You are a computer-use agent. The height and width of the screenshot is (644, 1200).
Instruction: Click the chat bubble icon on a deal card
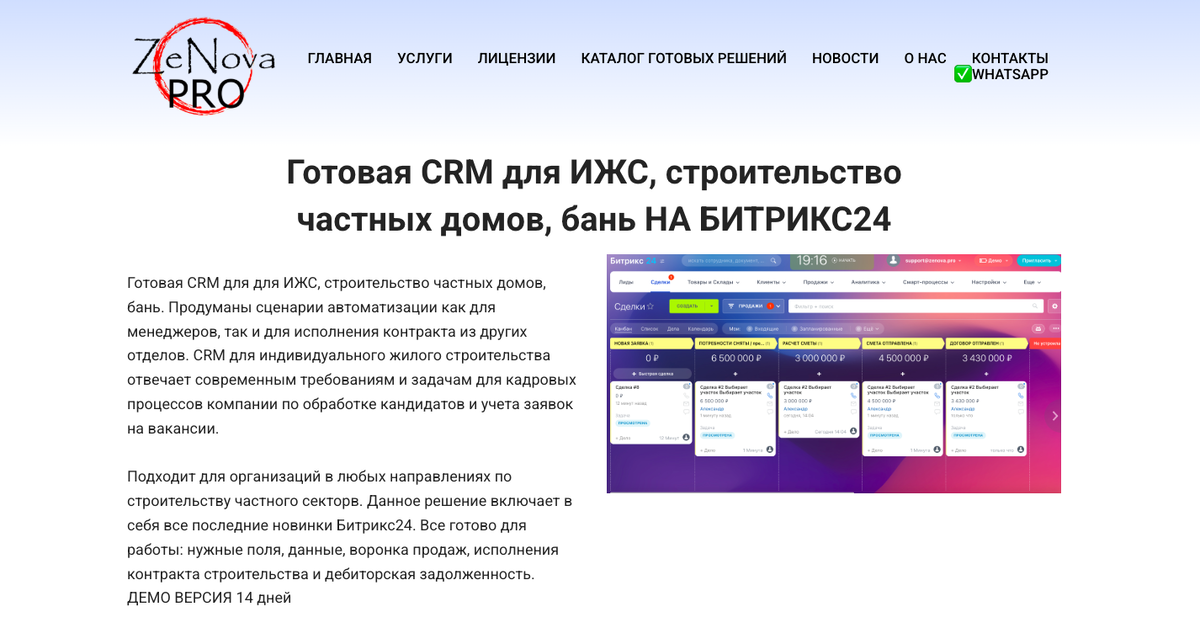coord(686,411)
